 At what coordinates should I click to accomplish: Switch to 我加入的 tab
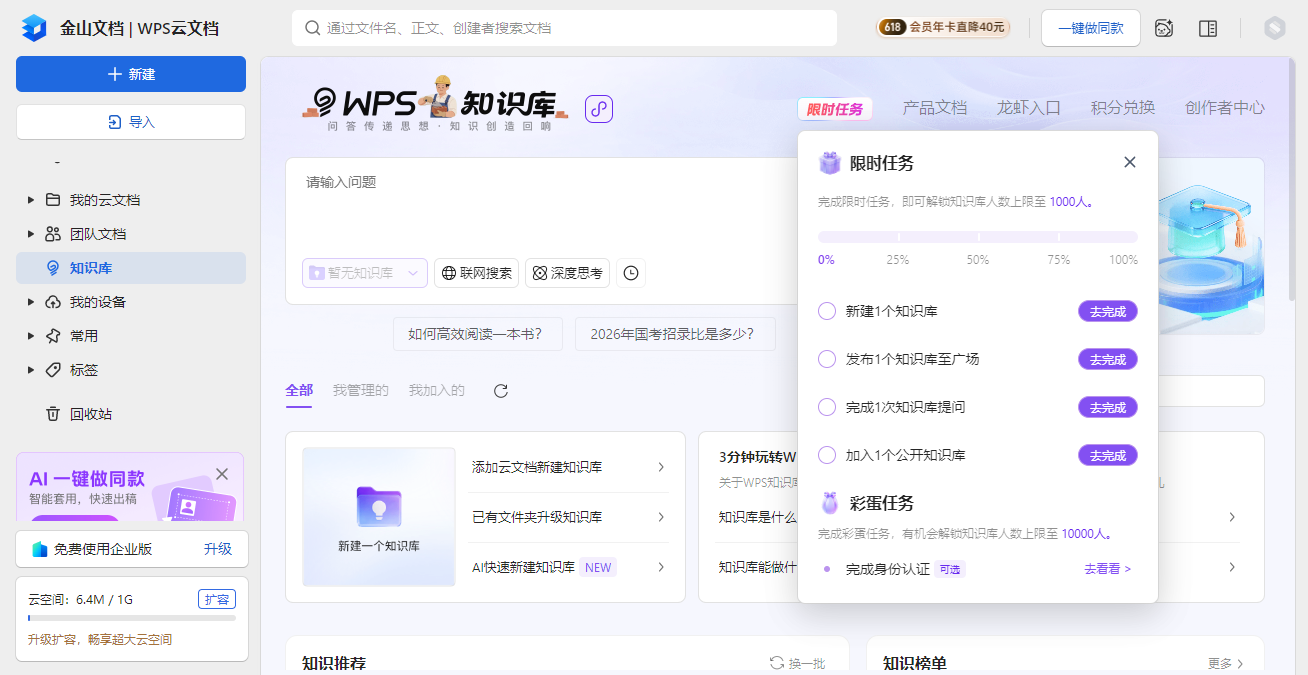[437, 390]
